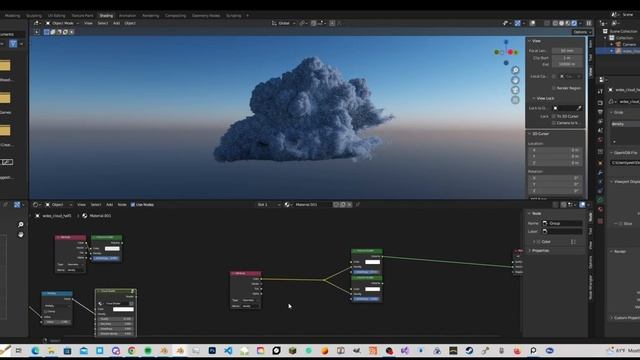Collapse the View panel in sidebar
Image resolution: width=640 pixels, height=360 pixels.
pos(530,41)
